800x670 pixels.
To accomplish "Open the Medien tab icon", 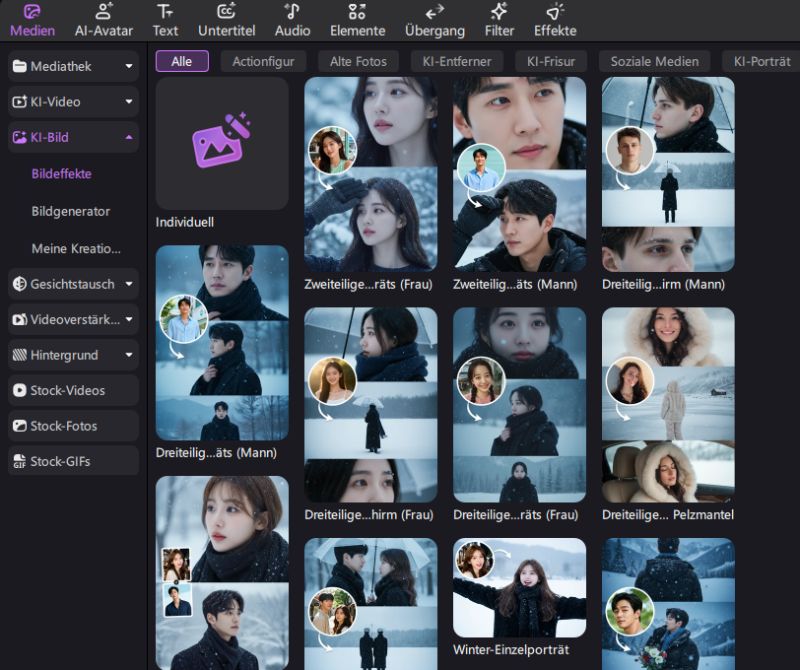I will pyautogui.click(x=32, y=13).
